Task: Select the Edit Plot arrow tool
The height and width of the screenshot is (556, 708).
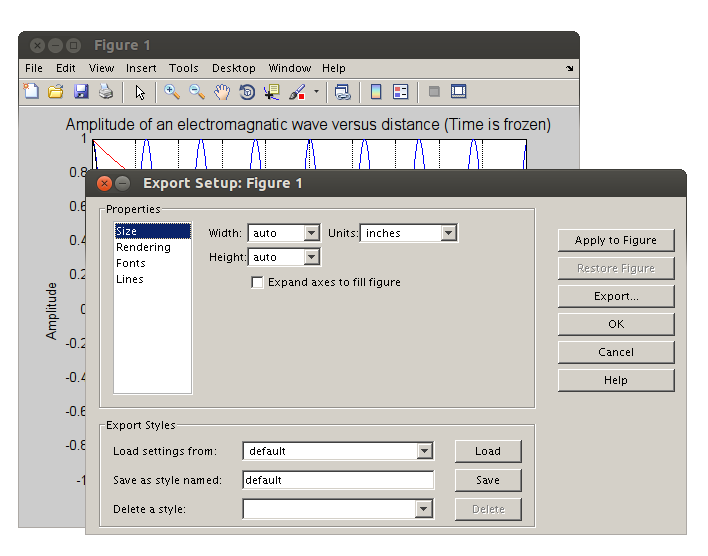Action: (x=140, y=93)
